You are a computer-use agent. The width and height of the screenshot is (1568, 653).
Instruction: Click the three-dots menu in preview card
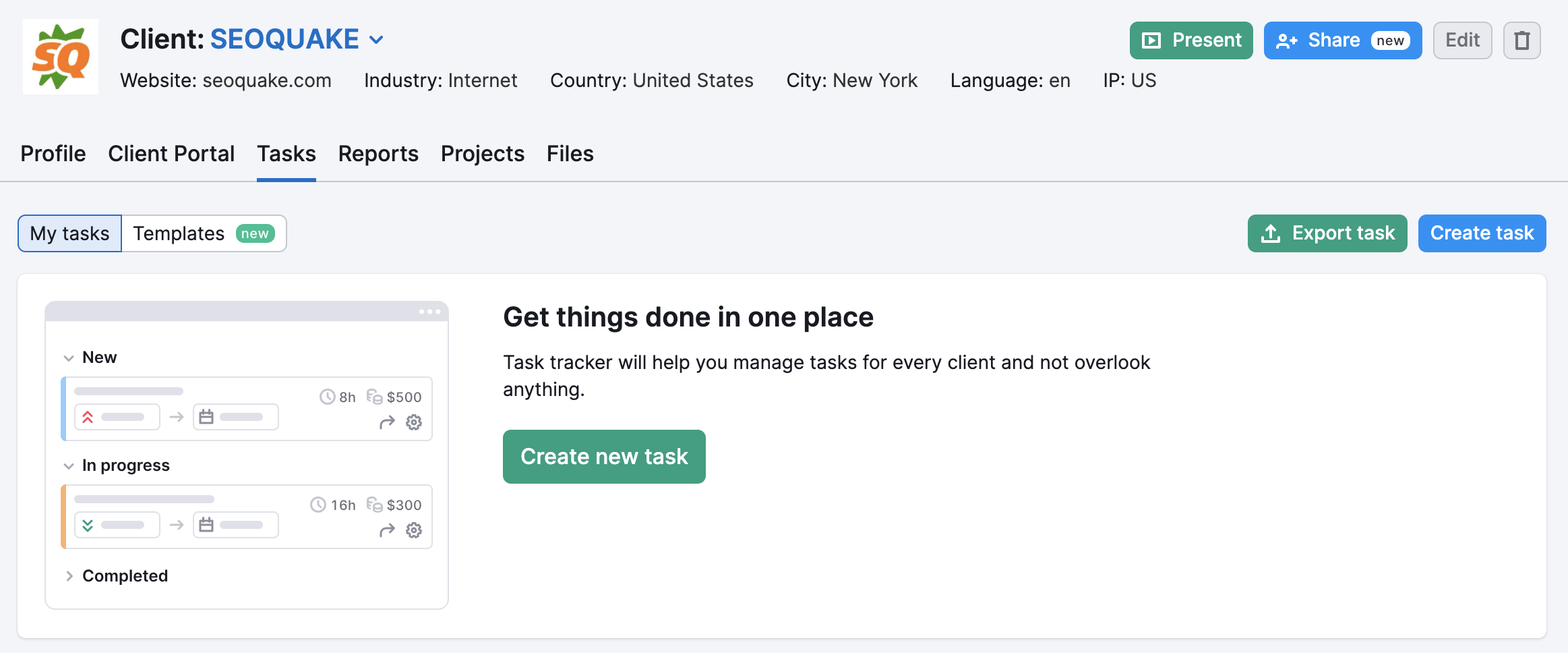429,312
